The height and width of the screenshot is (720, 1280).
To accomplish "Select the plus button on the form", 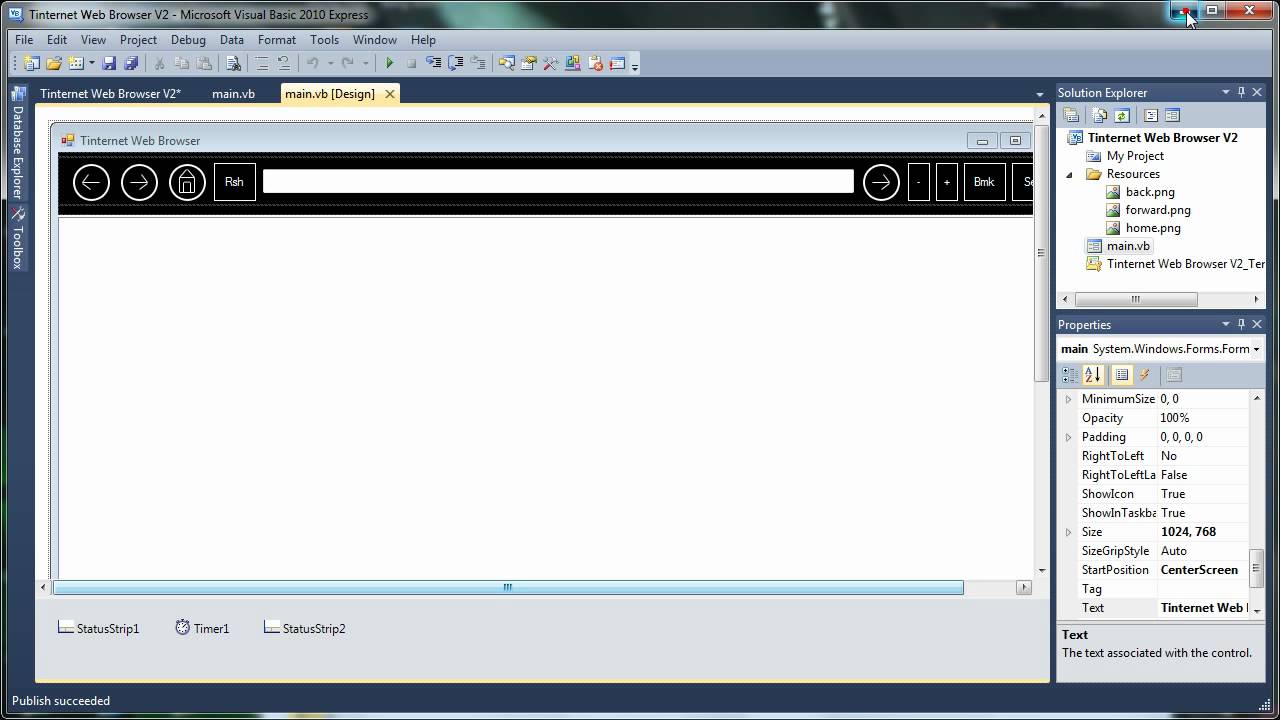I will click(947, 182).
